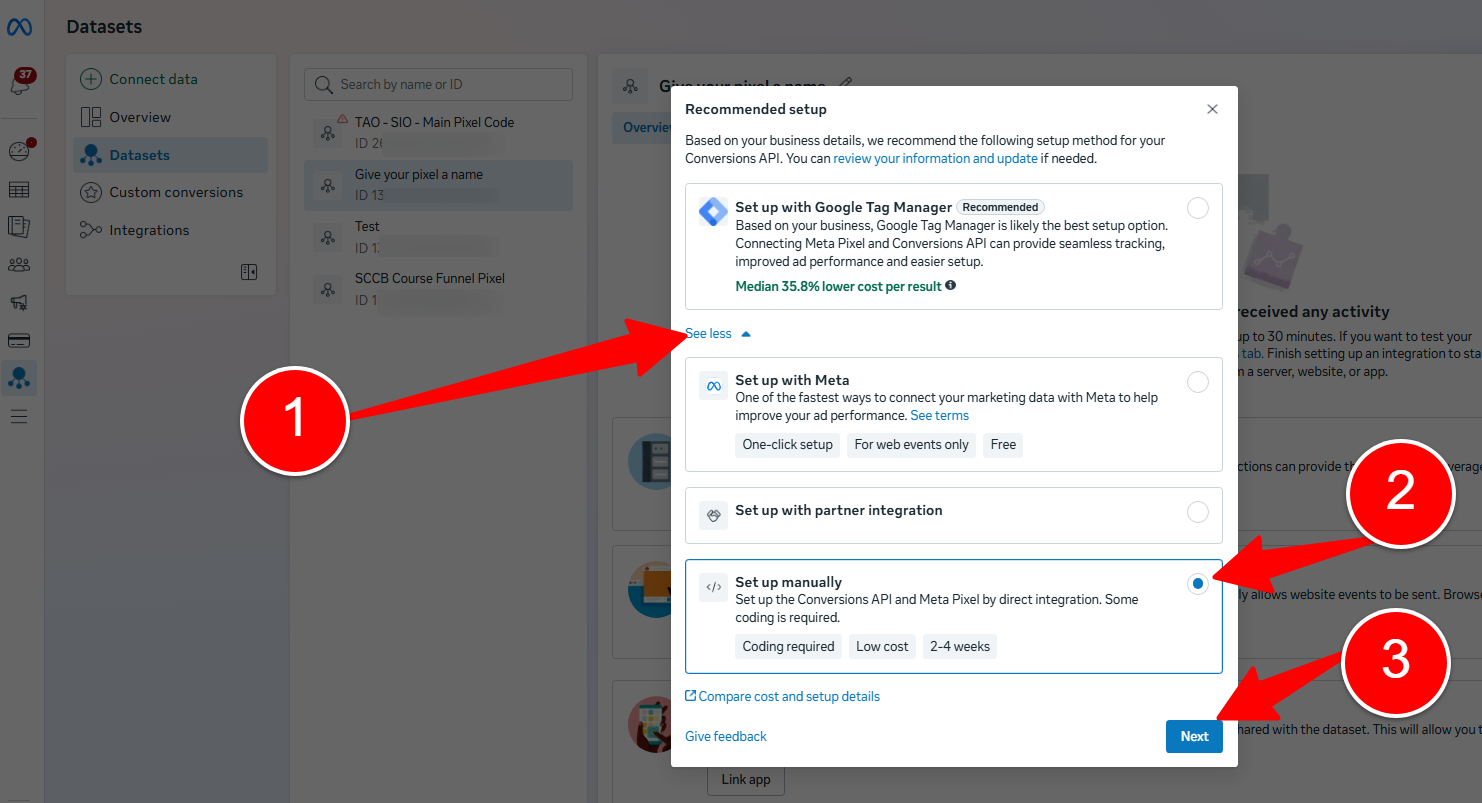The image size is (1482, 803).
Task: Click the Free tag on Meta option
Action: coord(1003,445)
